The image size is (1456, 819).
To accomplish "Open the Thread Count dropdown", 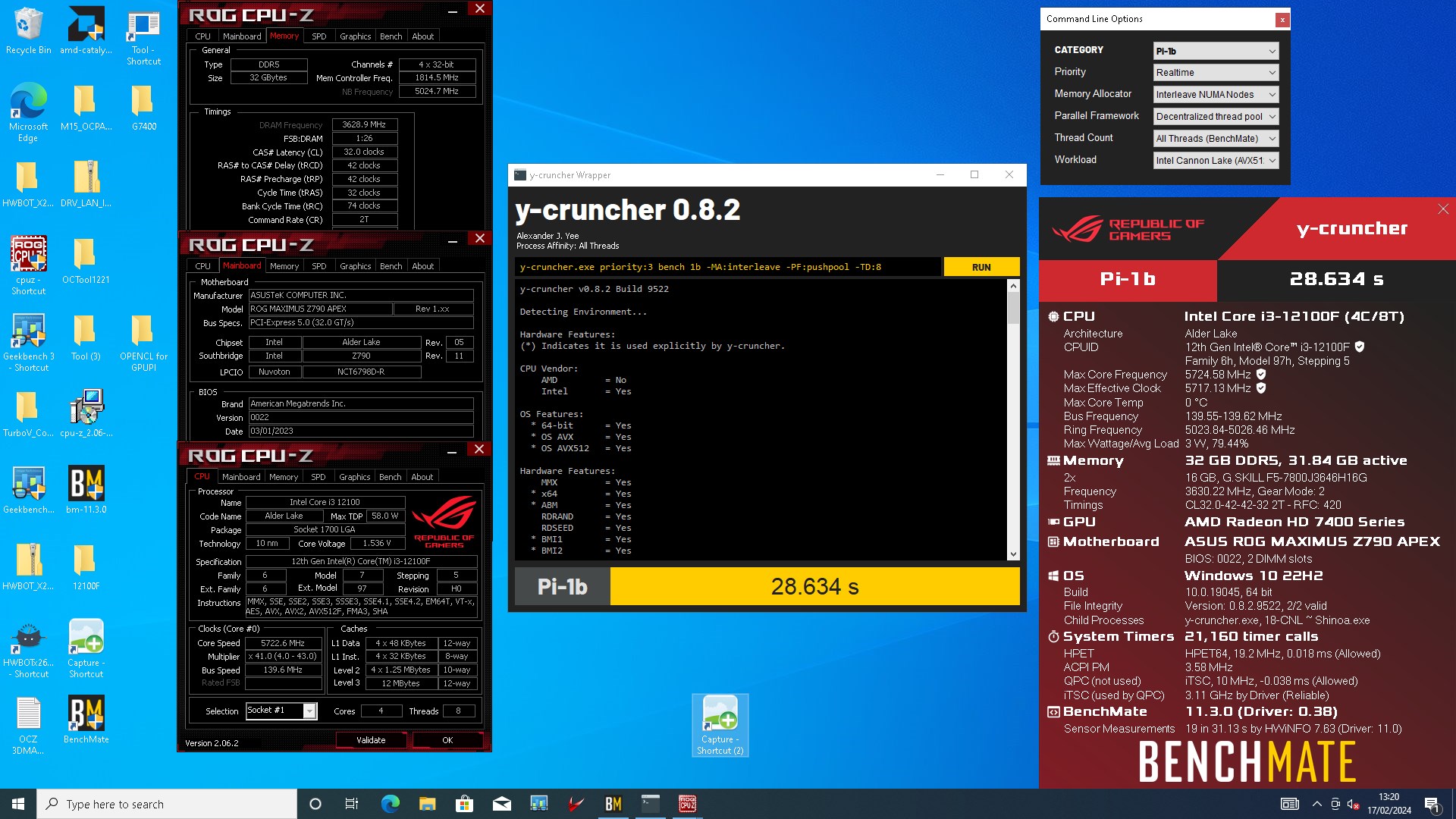I will (x=1216, y=139).
